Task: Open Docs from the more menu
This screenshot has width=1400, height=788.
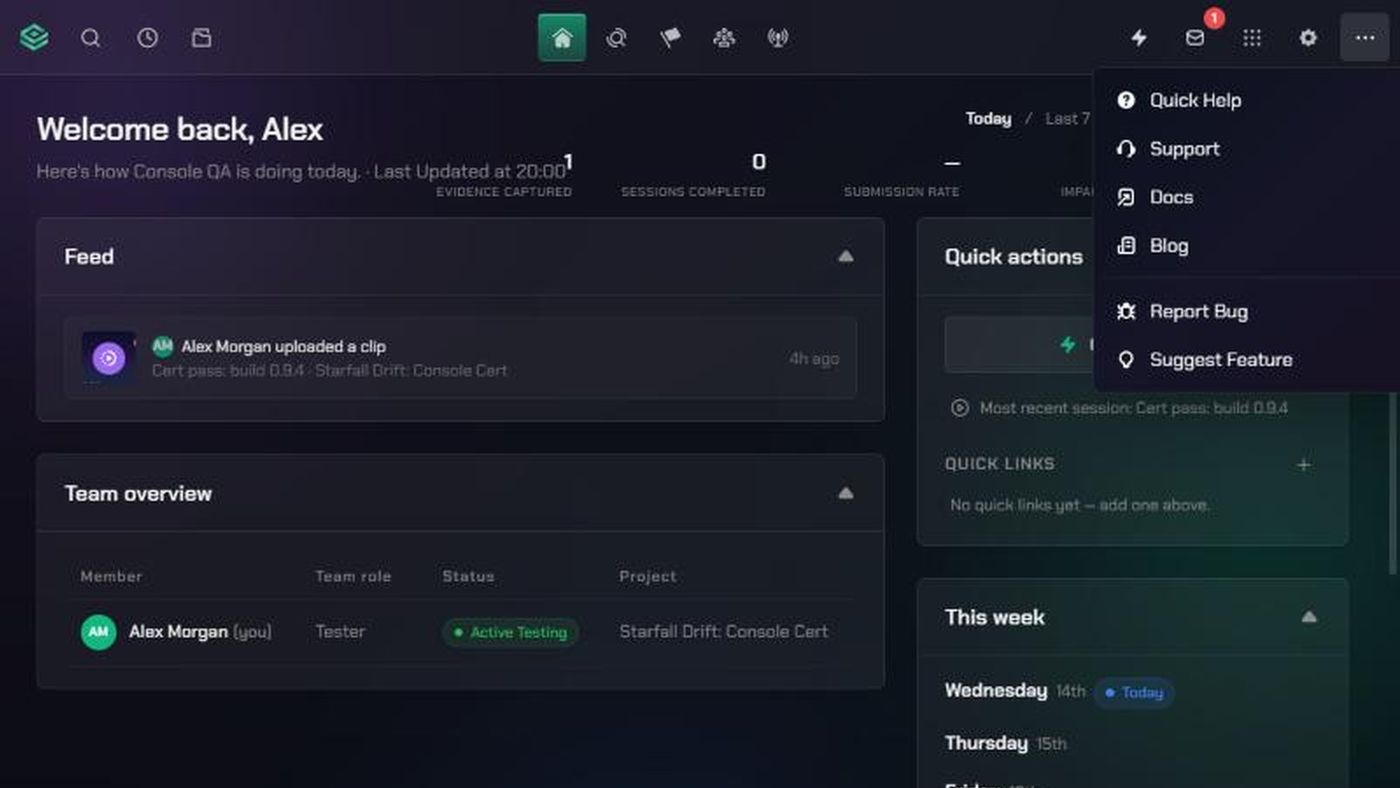Action: click(1246, 197)
